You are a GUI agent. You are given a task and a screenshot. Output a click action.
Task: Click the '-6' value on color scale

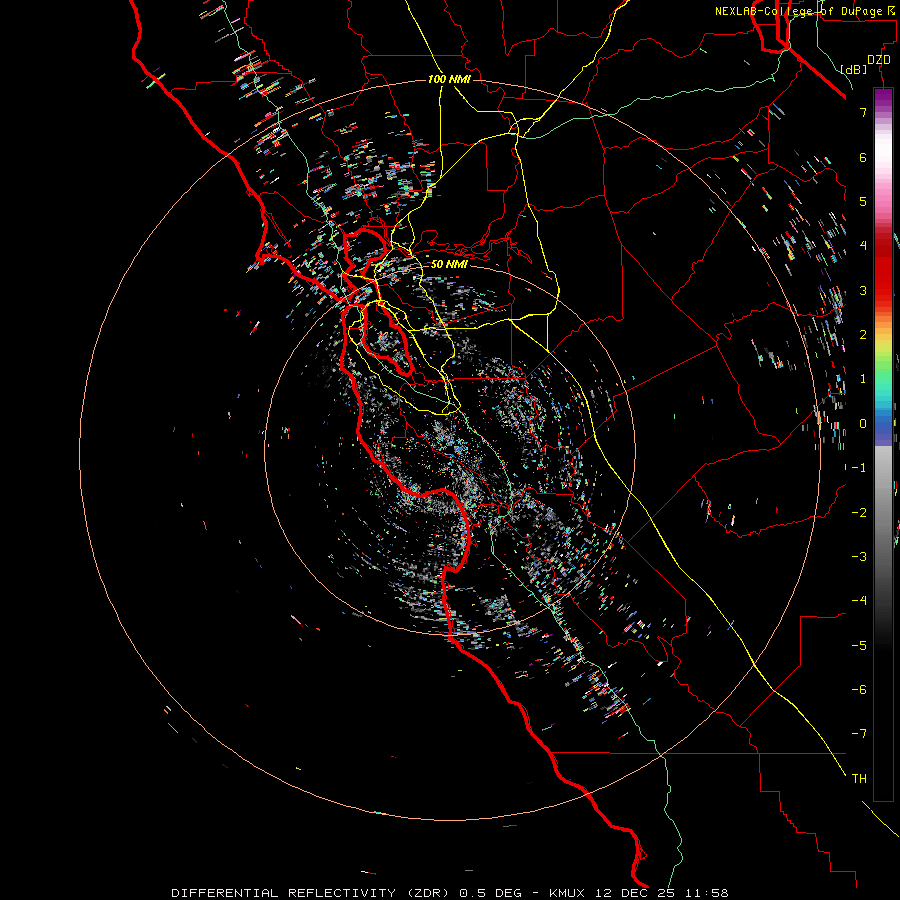[x=859, y=690]
